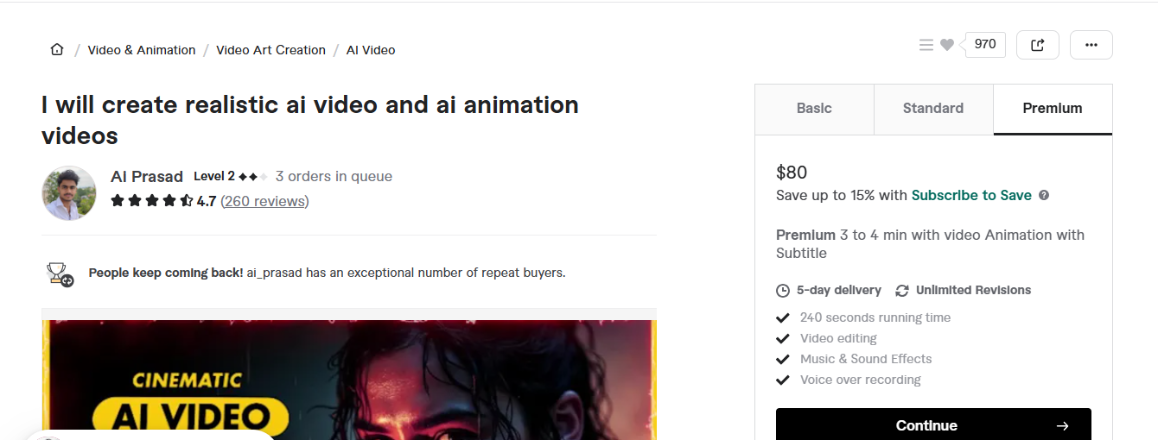Screen dimensions: 1158x440
Task: Click the Video editing feature text
Action: point(838,338)
